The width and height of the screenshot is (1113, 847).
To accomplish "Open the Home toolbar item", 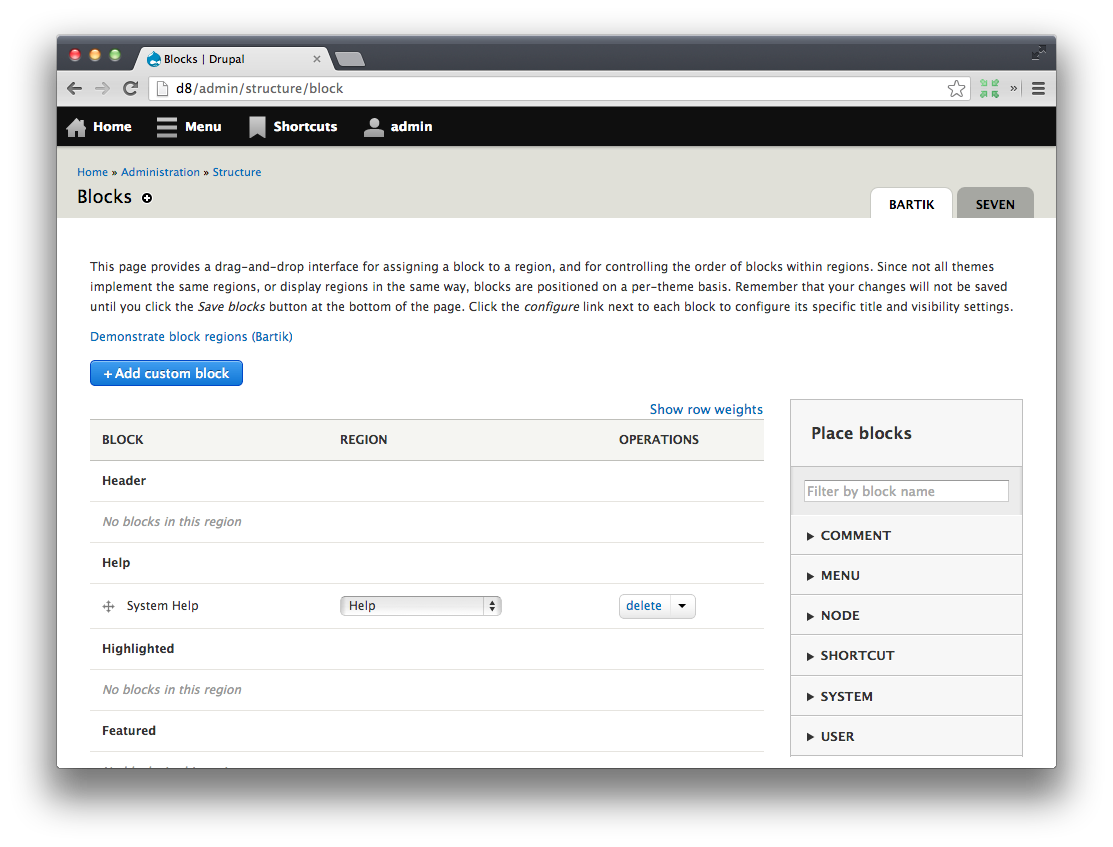I will click(99, 127).
